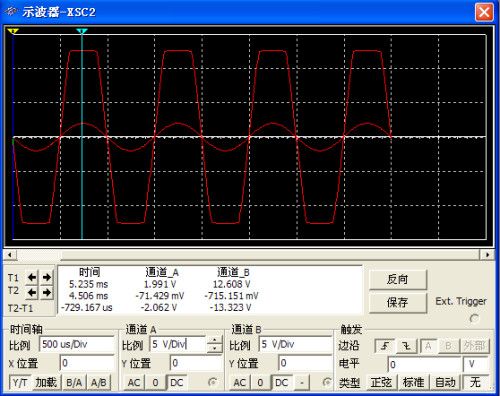
Task: Set Channel B coupling to AC
Action: click(x=240, y=382)
